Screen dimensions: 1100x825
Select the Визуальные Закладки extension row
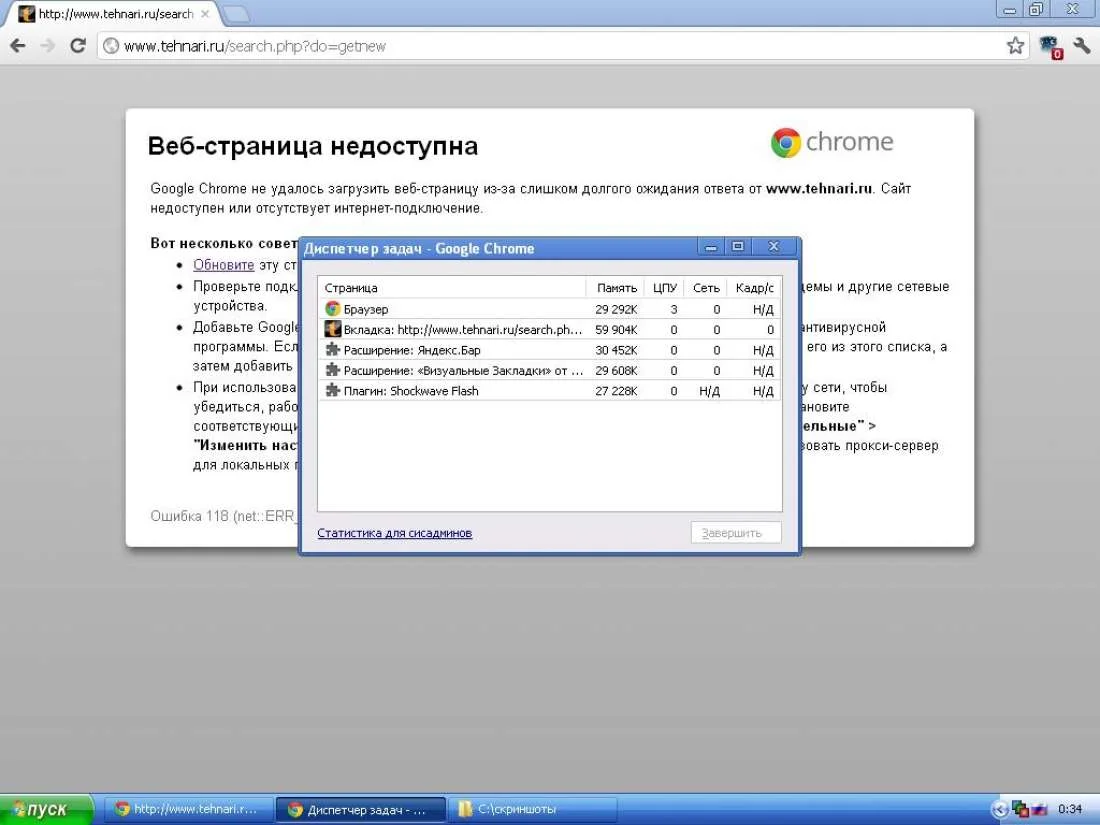[x=550, y=370]
